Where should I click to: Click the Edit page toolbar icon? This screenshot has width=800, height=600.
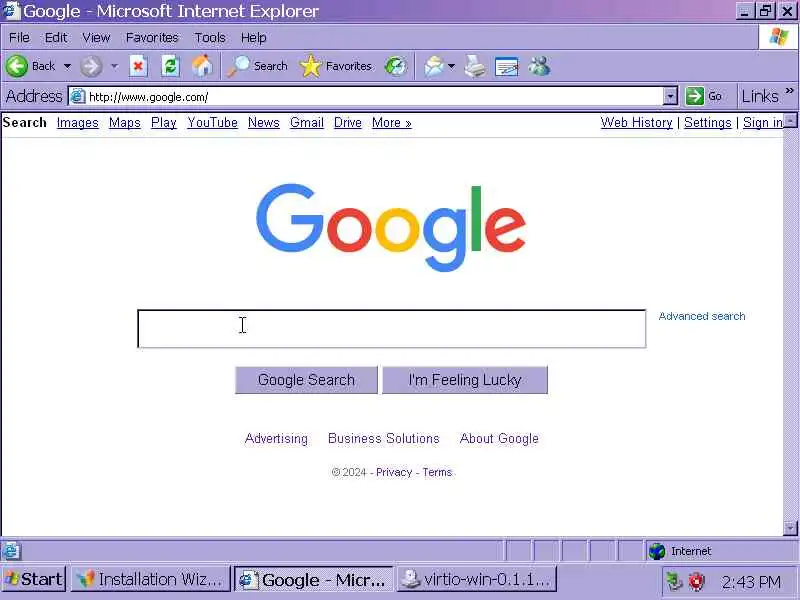pos(507,66)
